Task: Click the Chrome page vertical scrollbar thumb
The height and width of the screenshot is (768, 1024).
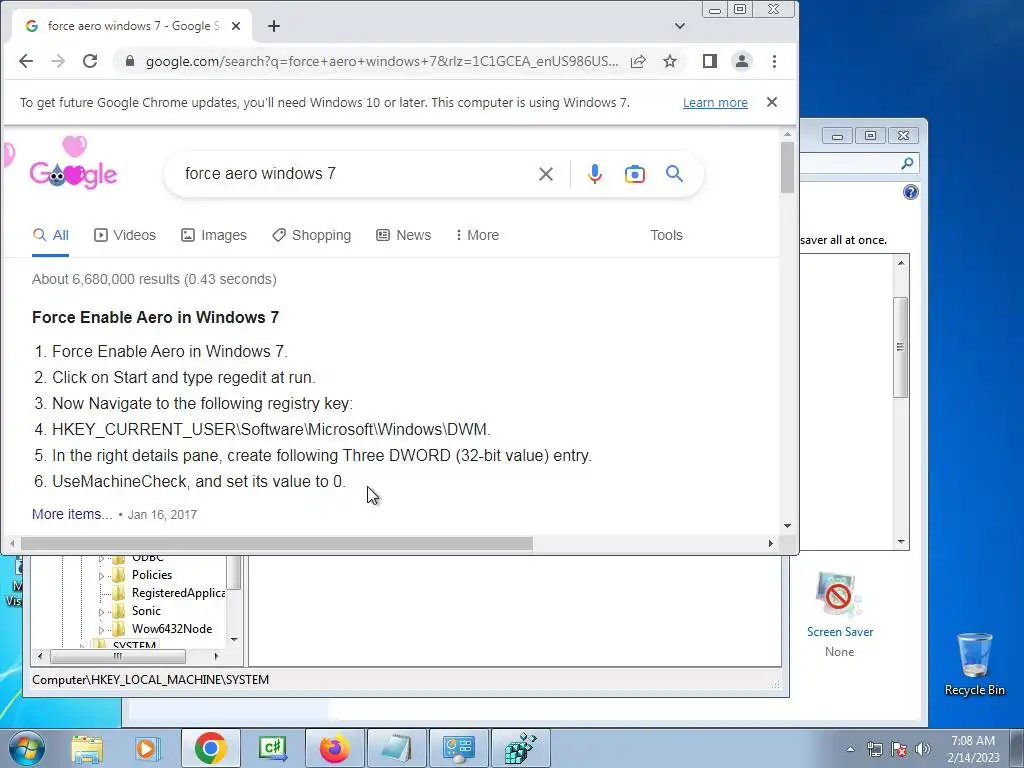Action: (787, 167)
